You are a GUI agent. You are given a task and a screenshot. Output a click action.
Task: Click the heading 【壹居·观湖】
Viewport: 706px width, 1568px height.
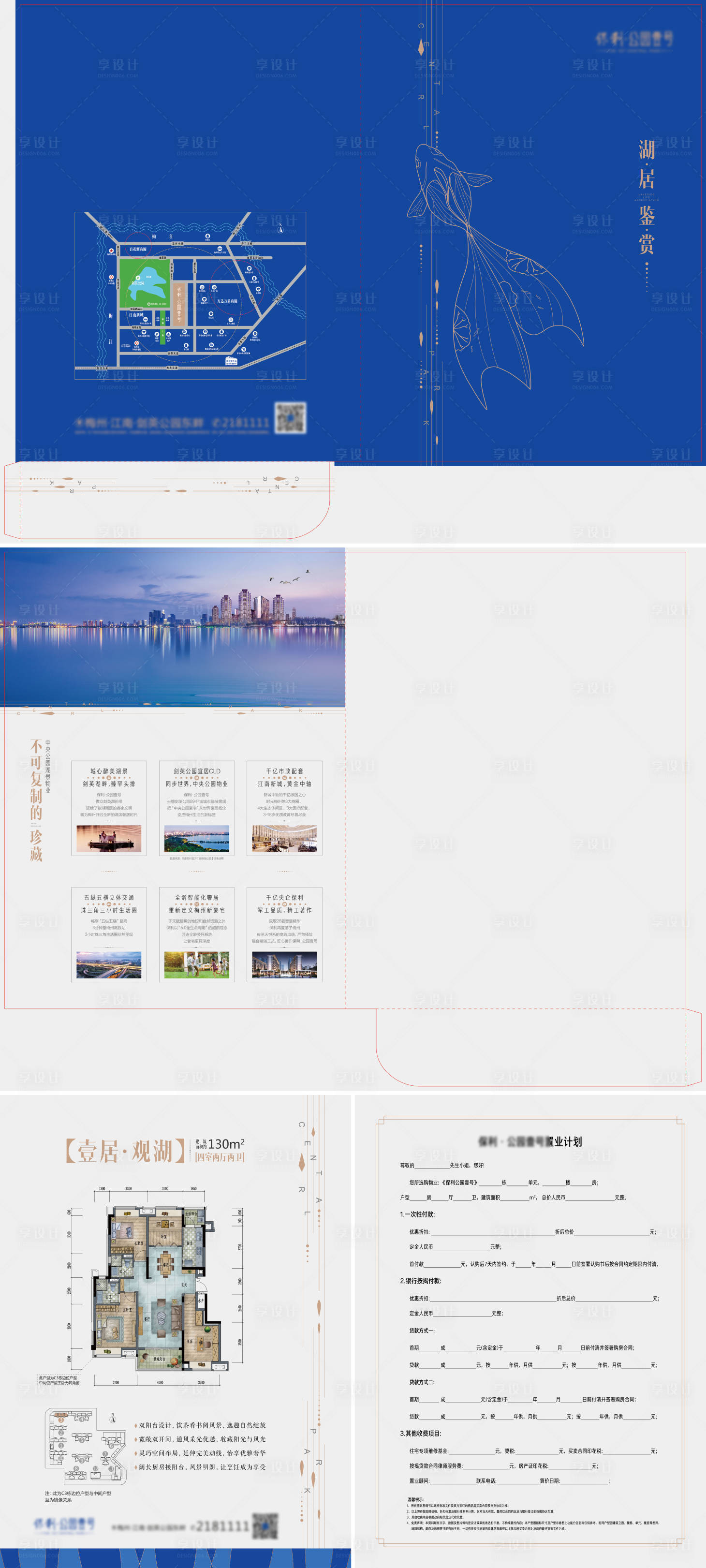125,1151
